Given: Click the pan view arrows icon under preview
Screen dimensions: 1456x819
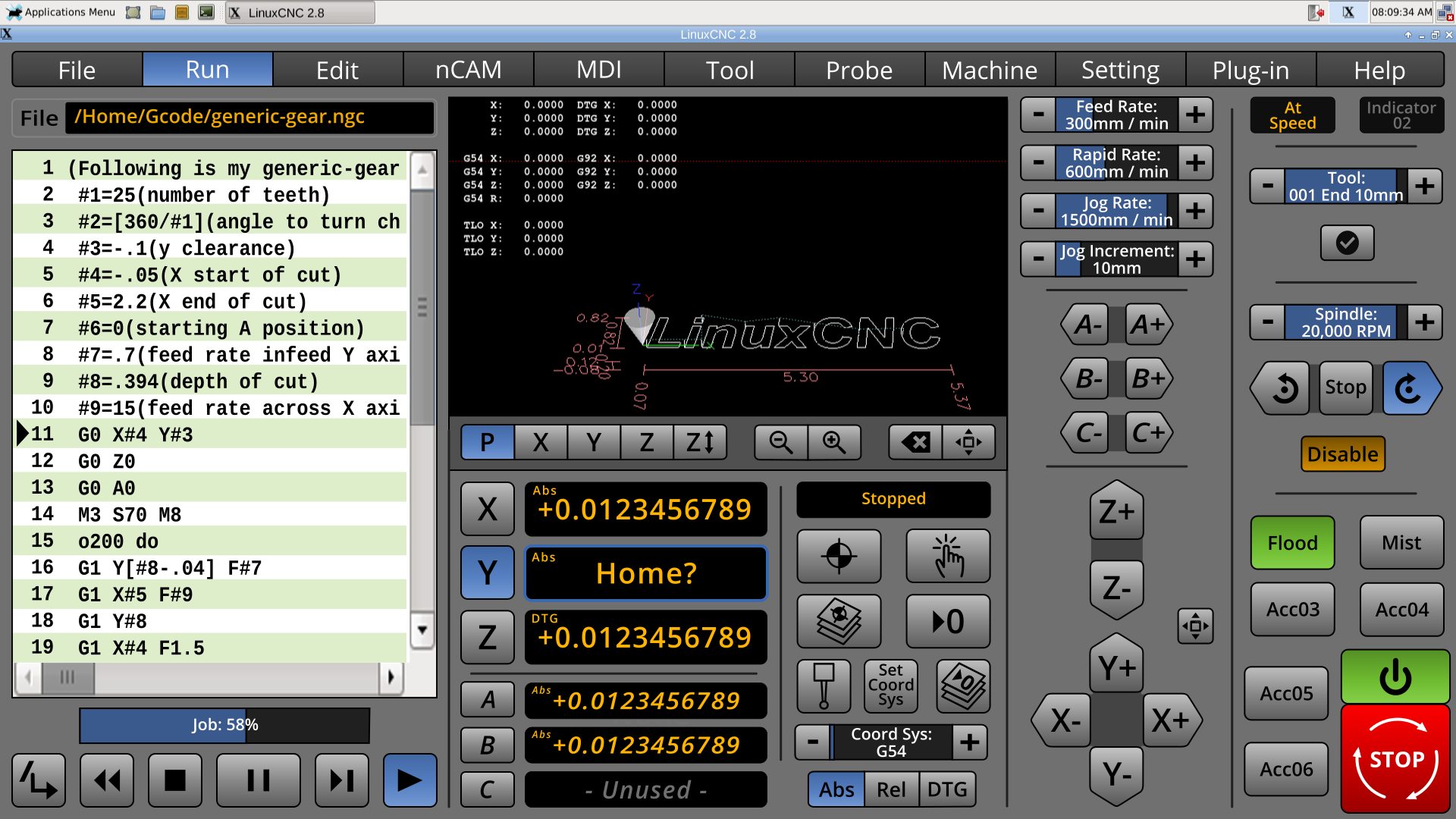Looking at the screenshot, I should [x=968, y=442].
